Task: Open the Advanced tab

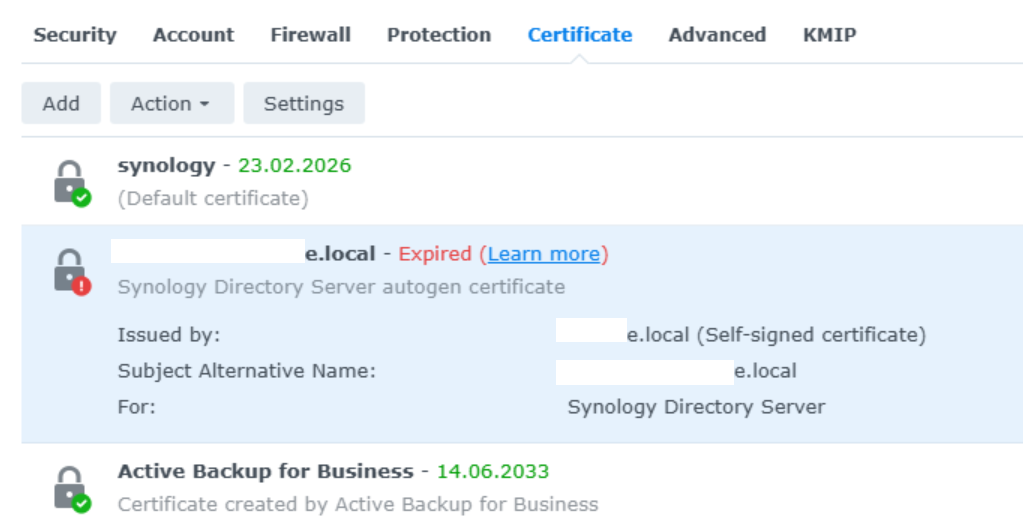Action: tap(717, 35)
